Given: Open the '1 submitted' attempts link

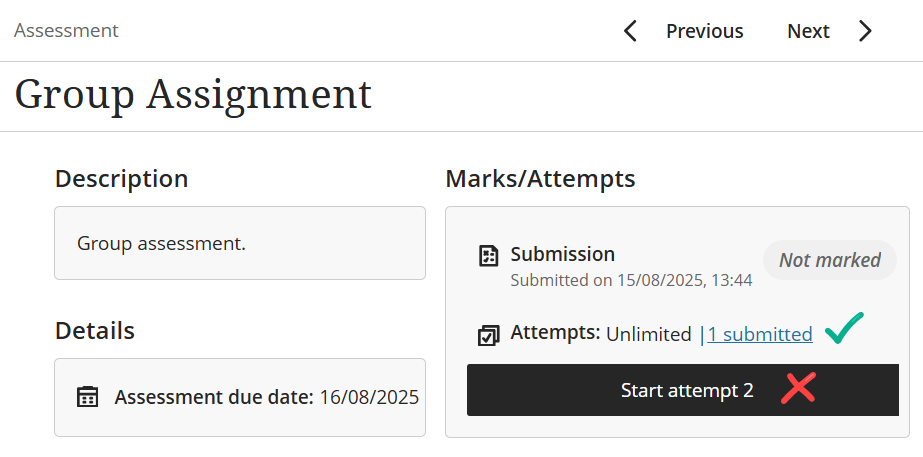Looking at the screenshot, I should click(759, 334).
